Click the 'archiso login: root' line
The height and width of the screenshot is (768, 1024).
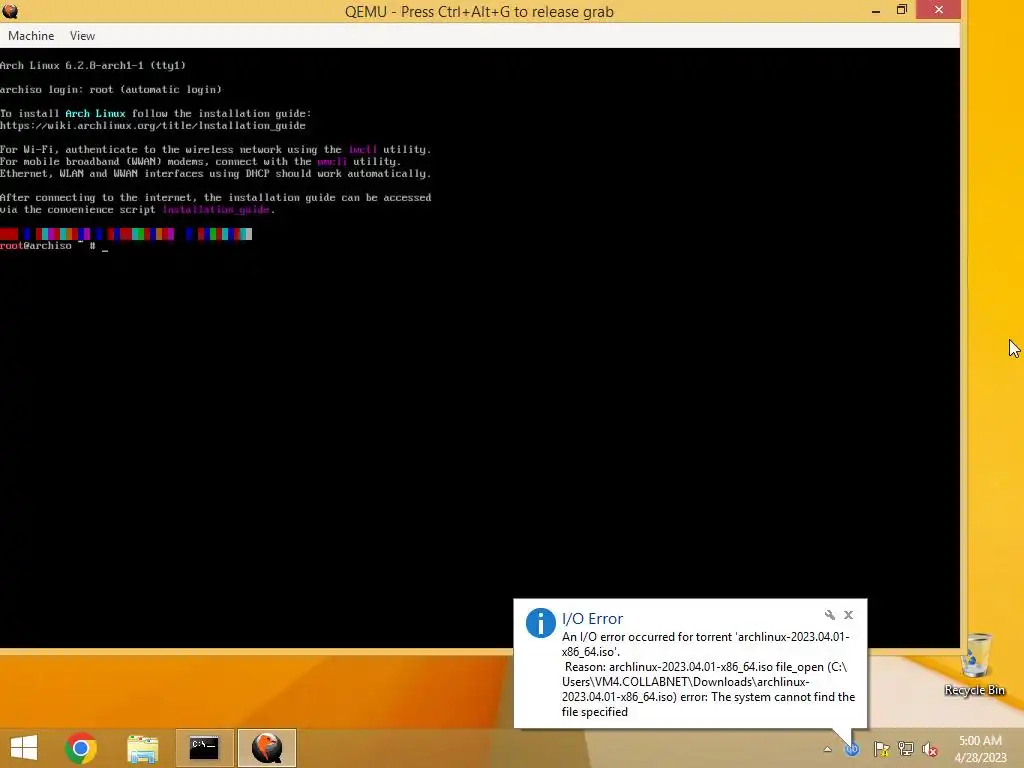[111, 89]
